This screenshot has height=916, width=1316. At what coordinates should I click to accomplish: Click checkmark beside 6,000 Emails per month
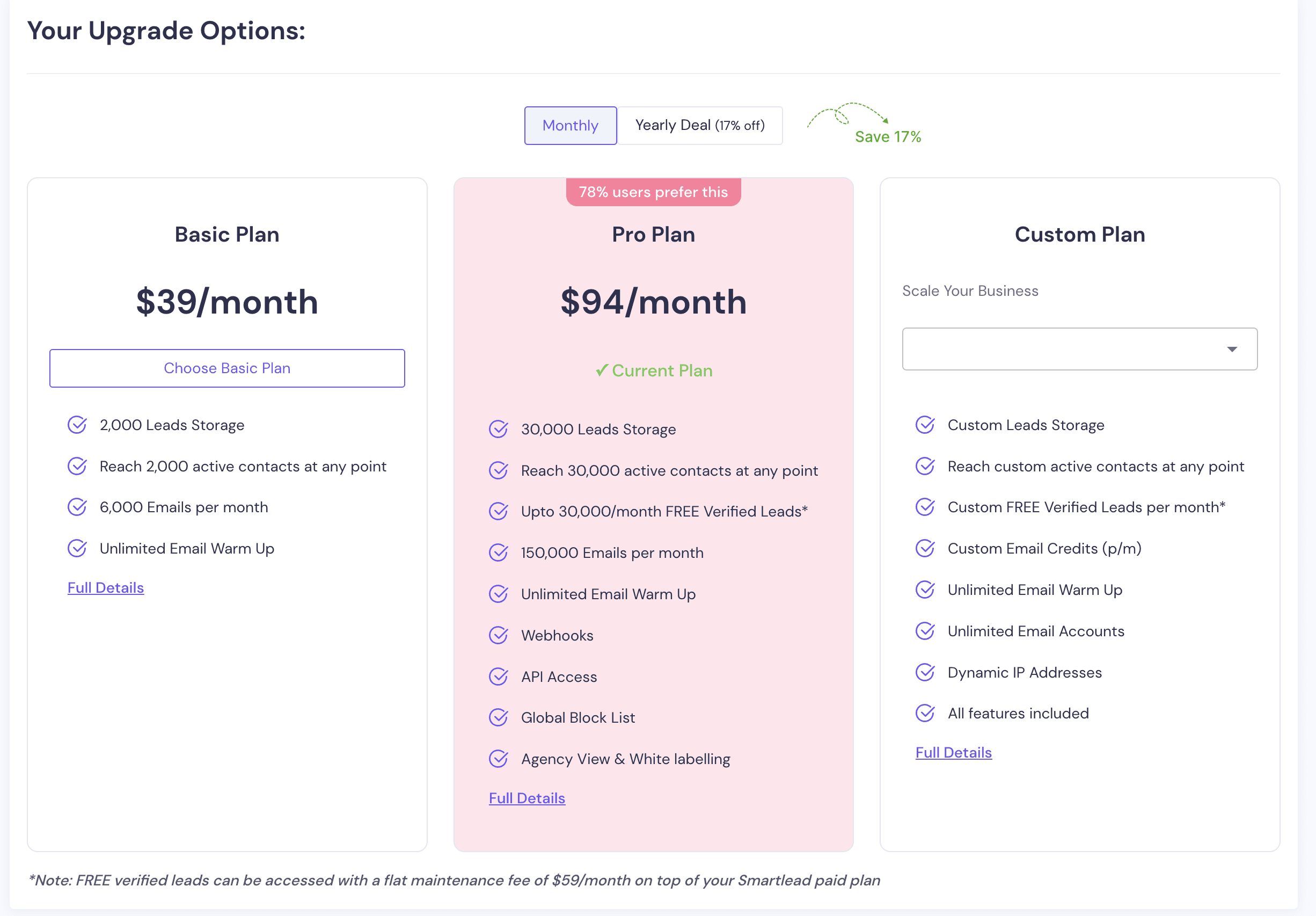77,507
